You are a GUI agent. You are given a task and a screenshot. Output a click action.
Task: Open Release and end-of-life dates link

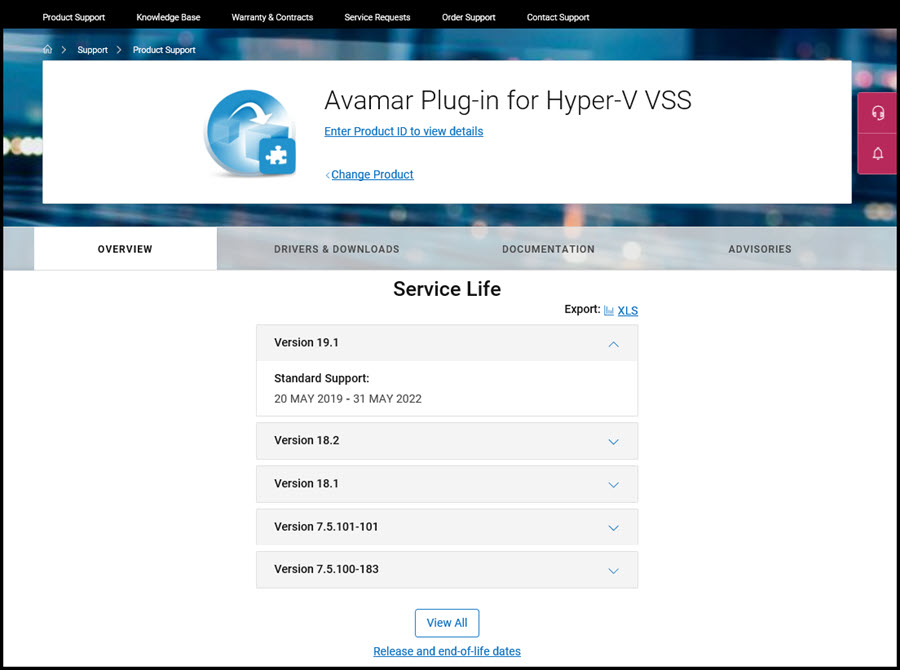pyautogui.click(x=447, y=651)
